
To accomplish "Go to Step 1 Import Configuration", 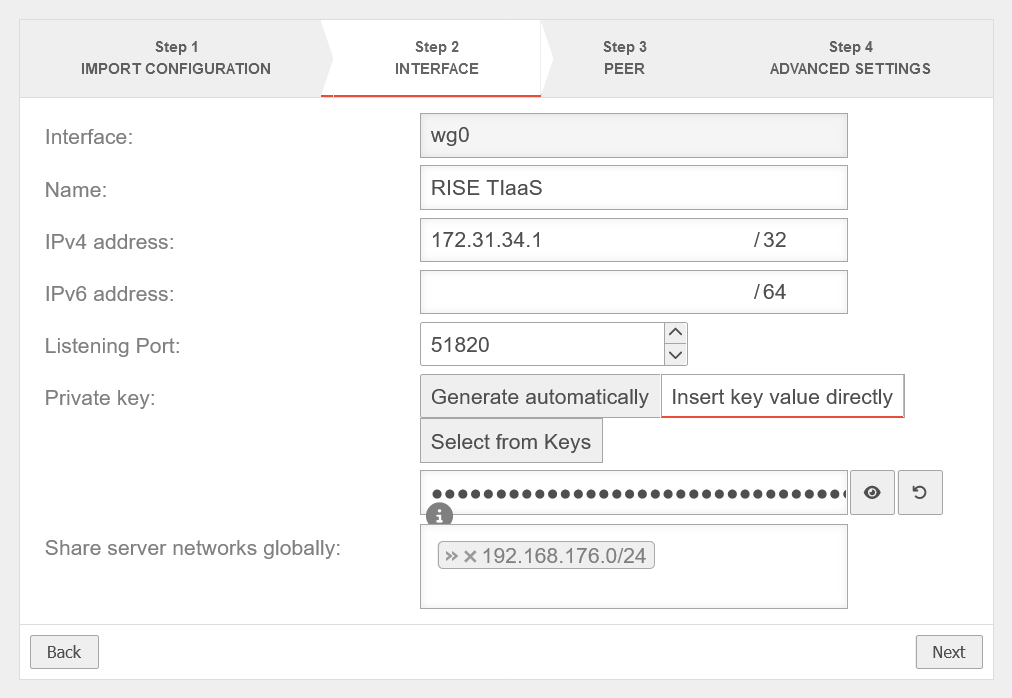I will (176, 58).
